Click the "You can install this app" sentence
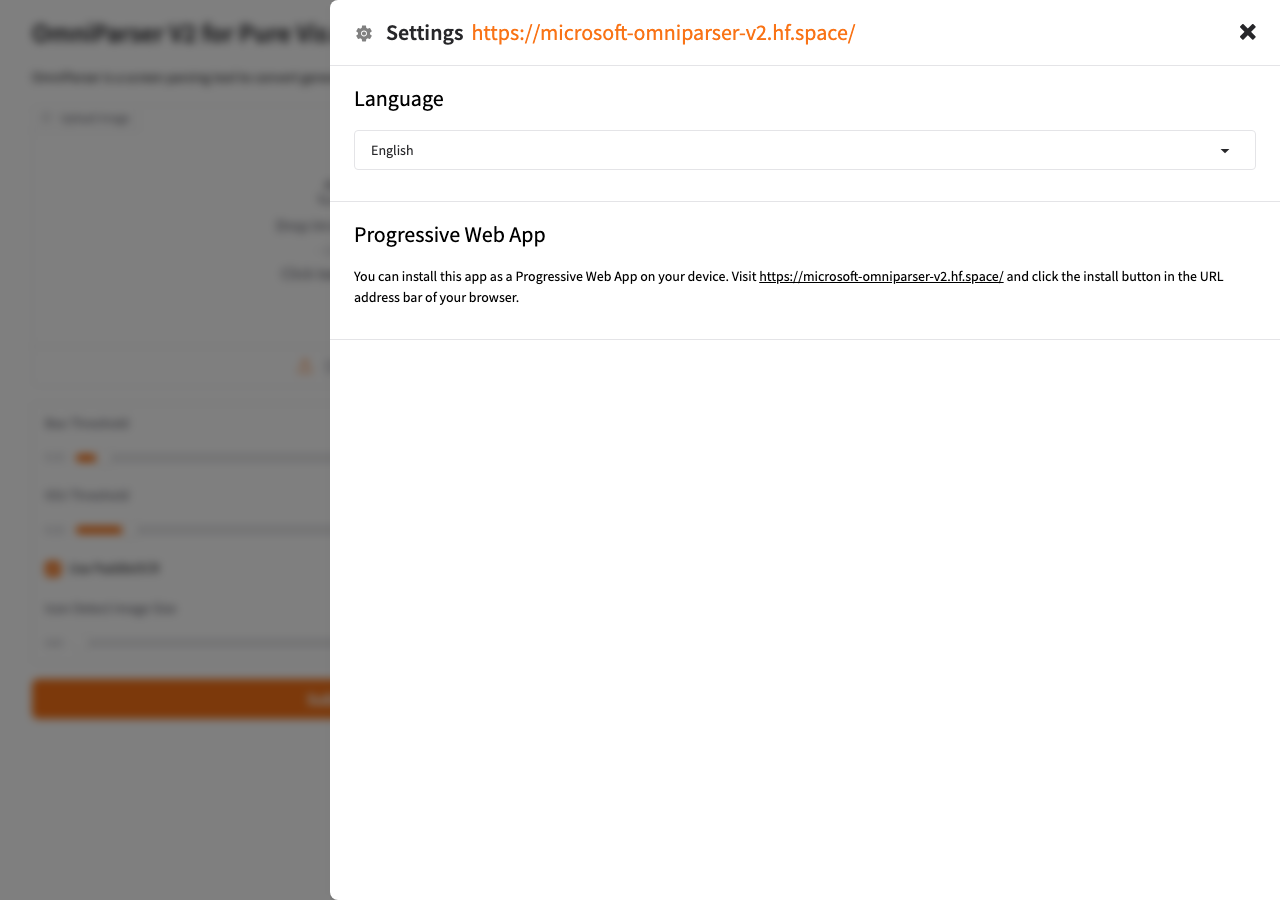Screen dimensions: 1280x900 (x=788, y=287)
